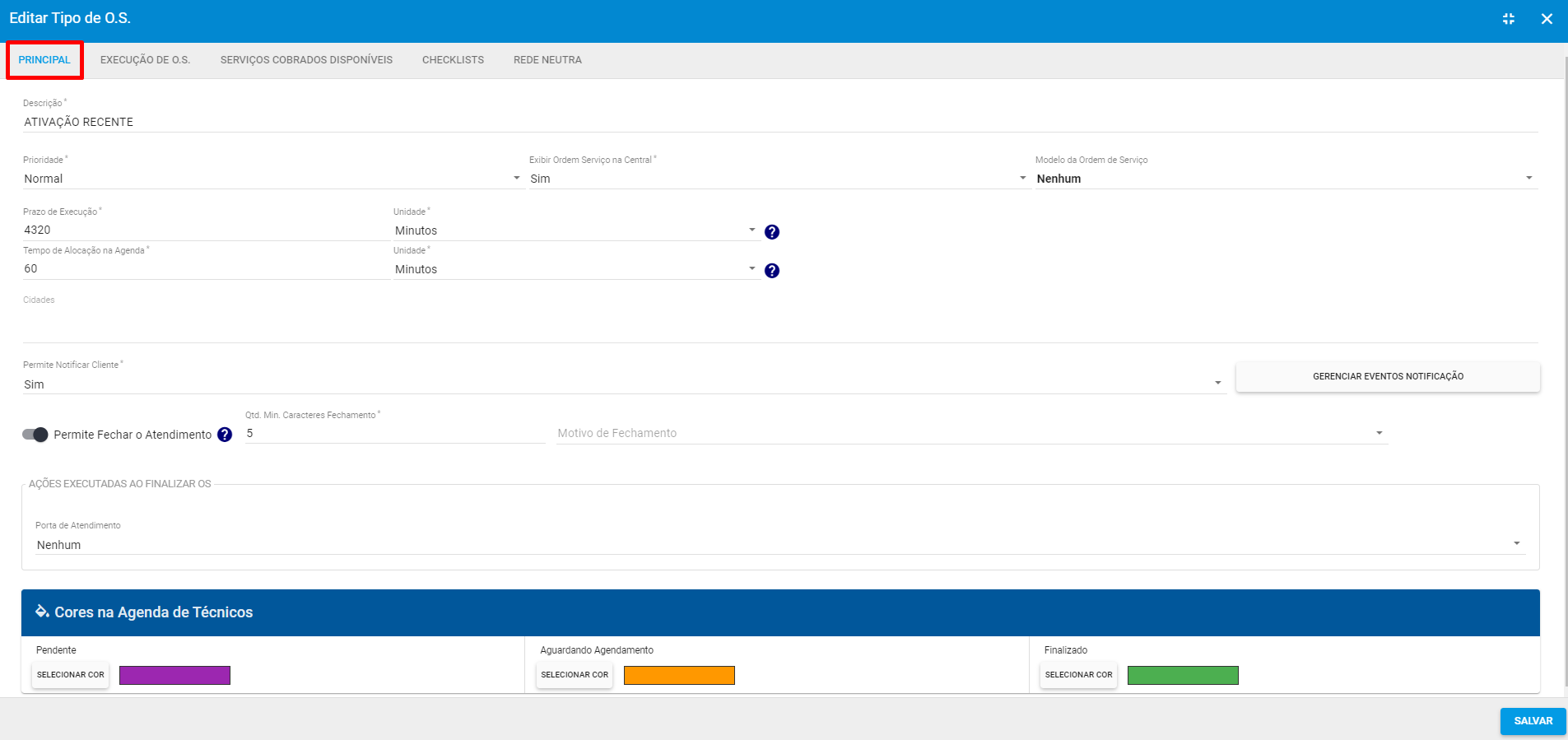The image size is (1568, 740).
Task: Click the Descrição input field
Action: pos(780,122)
